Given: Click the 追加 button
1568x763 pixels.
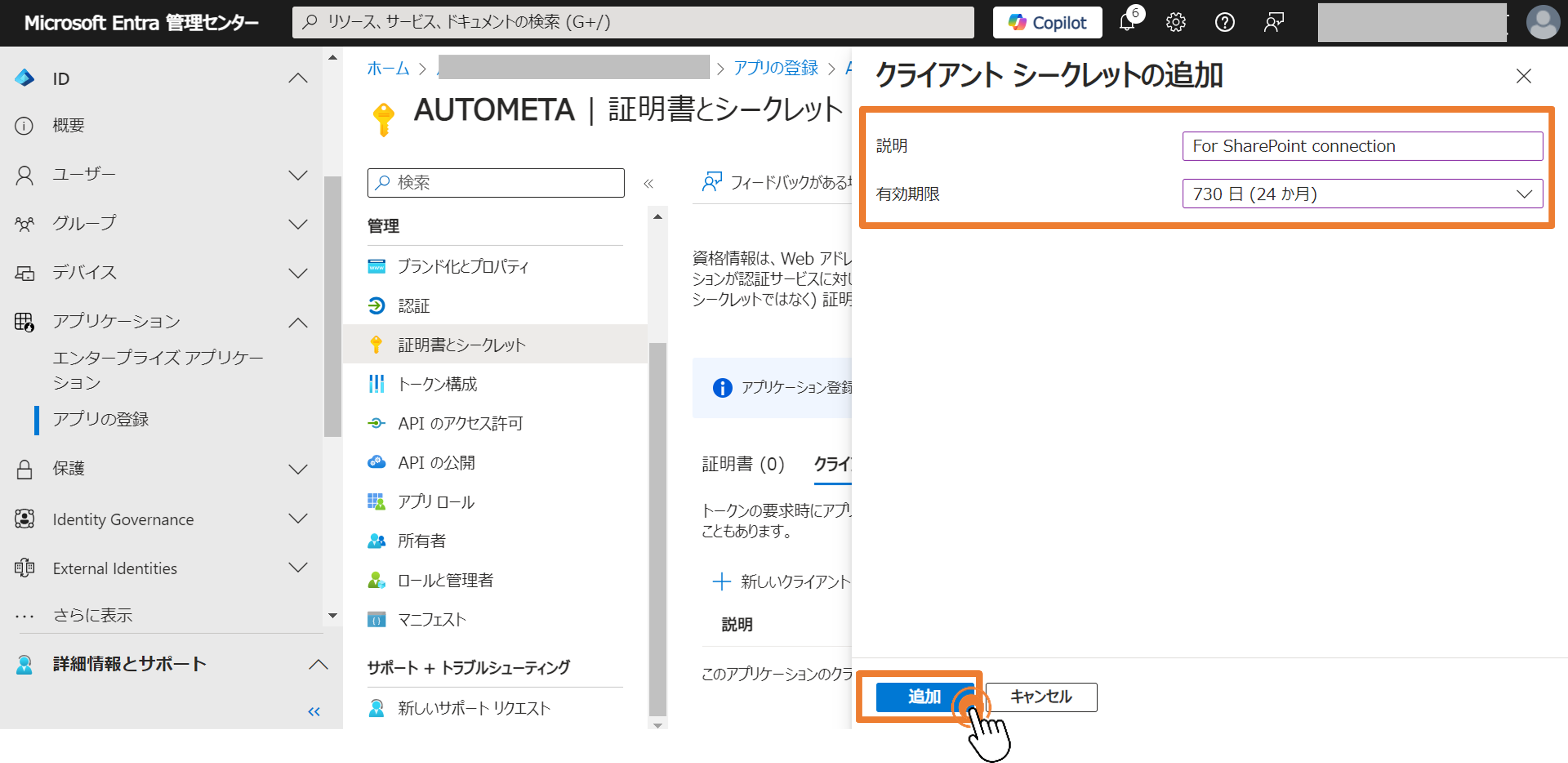Looking at the screenshot, I should click(924, 696).
